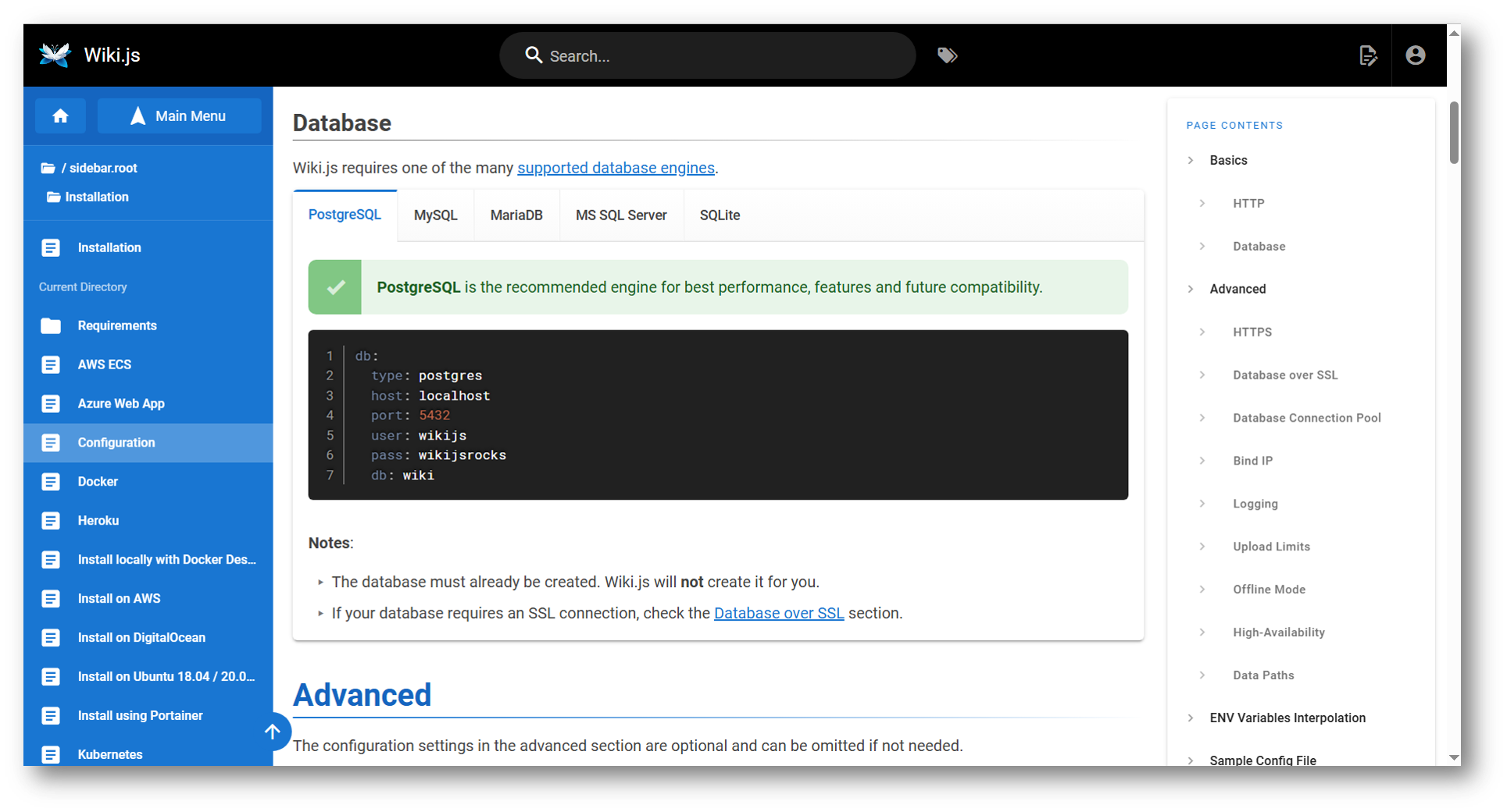This screenshot has height=812, width=1507.
Task: Switch to the MariaDB tab
Action: pyautogui.click(x=516, y=215)
